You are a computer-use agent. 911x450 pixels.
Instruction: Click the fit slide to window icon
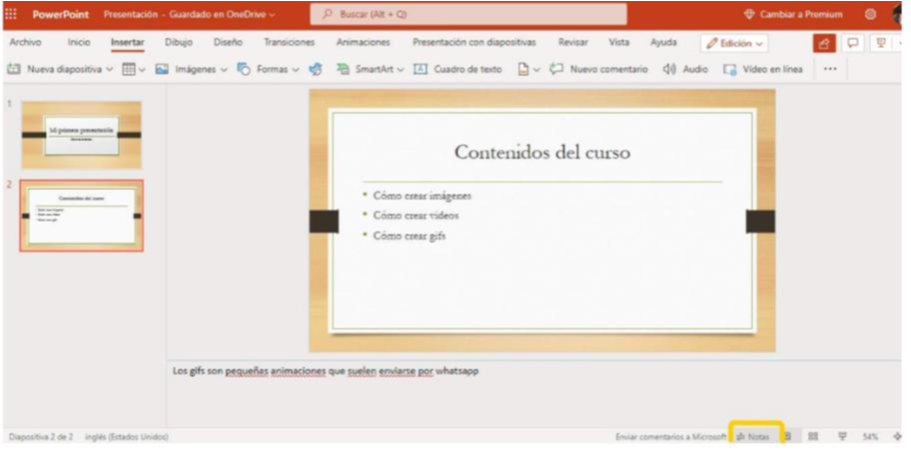click(x=897, y=437)
